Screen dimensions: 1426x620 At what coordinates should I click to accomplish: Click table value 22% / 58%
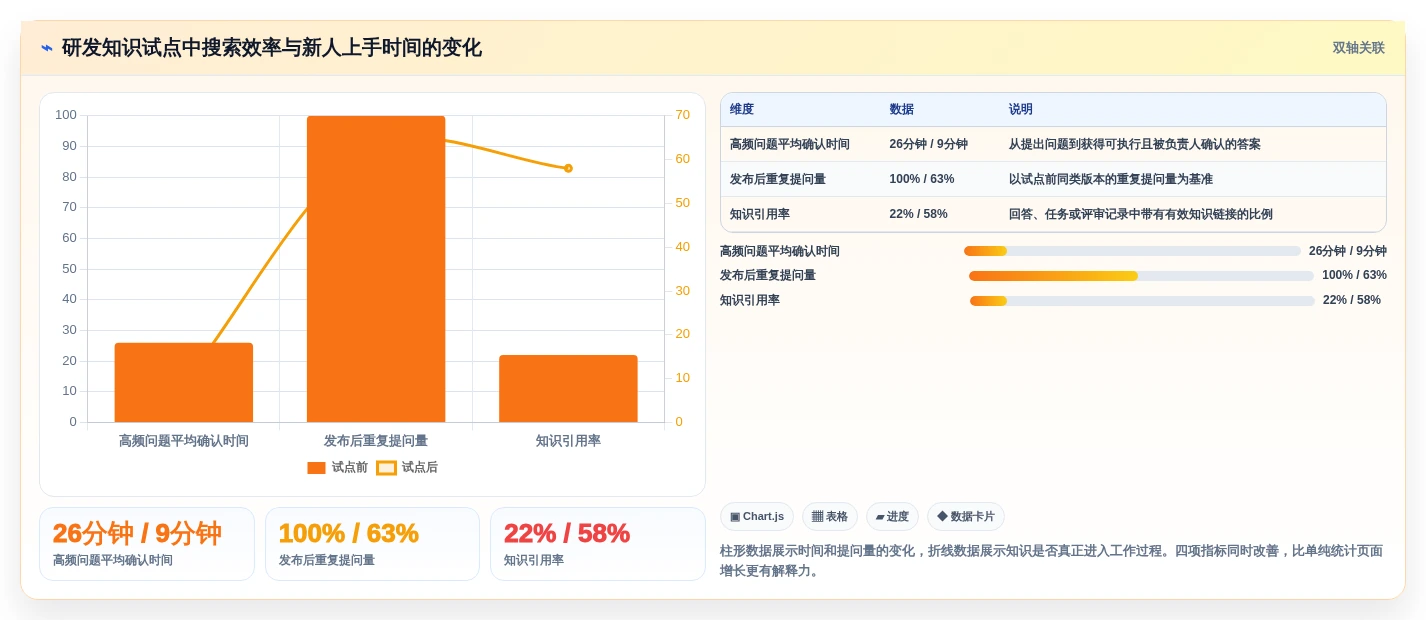point(918,214)
